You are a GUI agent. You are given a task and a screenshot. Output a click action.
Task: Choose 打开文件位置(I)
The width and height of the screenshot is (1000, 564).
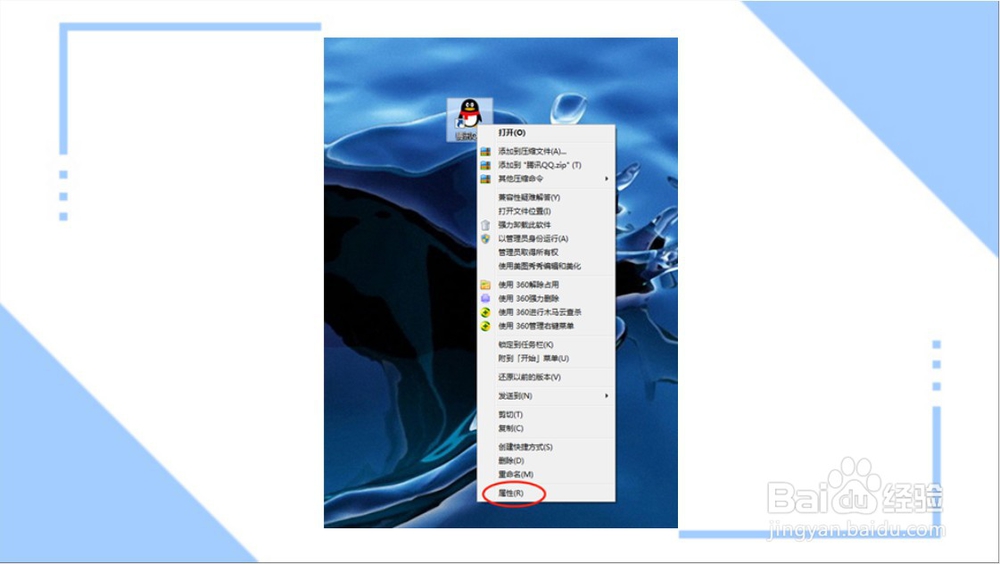point(547,211)
